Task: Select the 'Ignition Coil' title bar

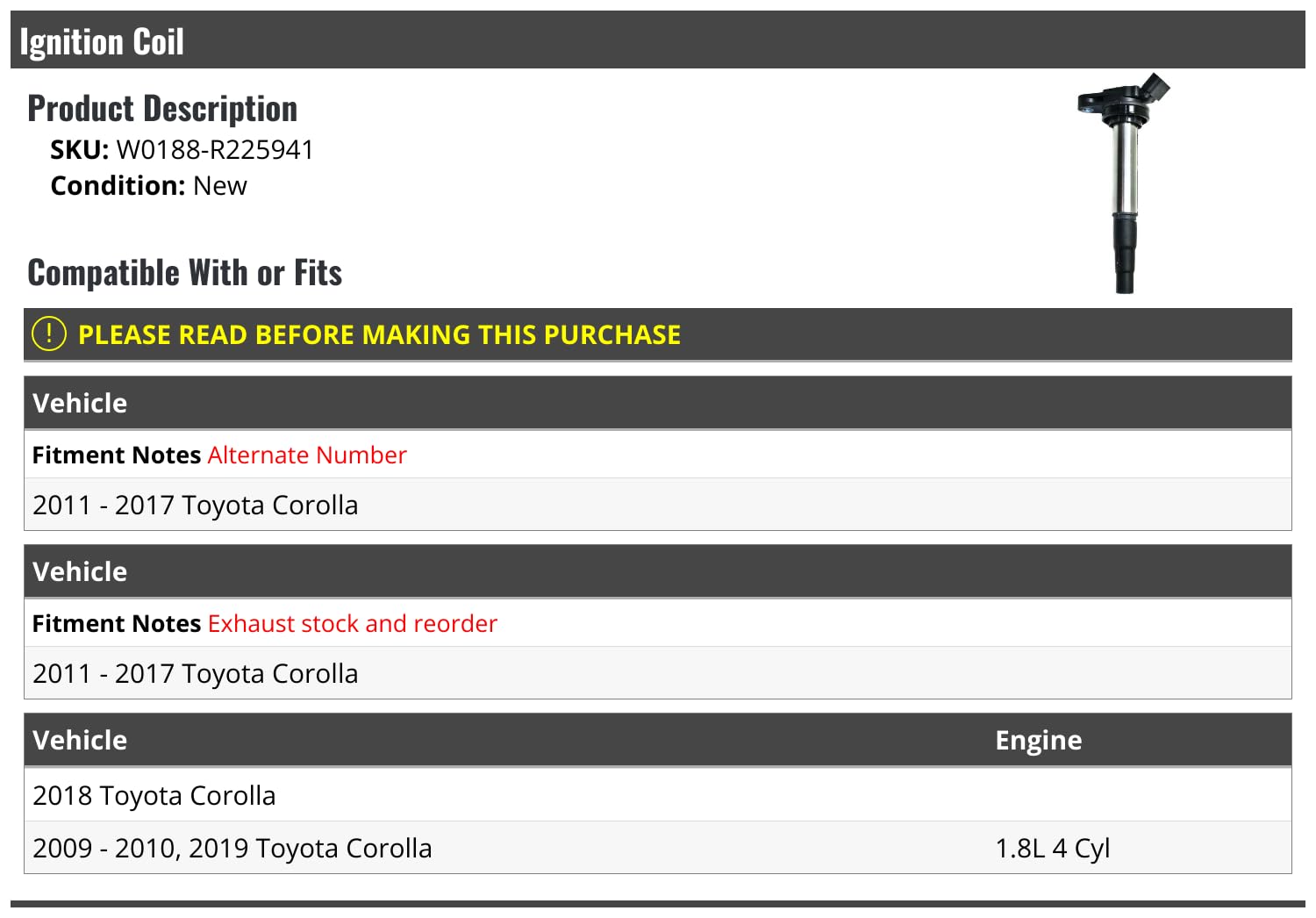Action: click(102, 41)
